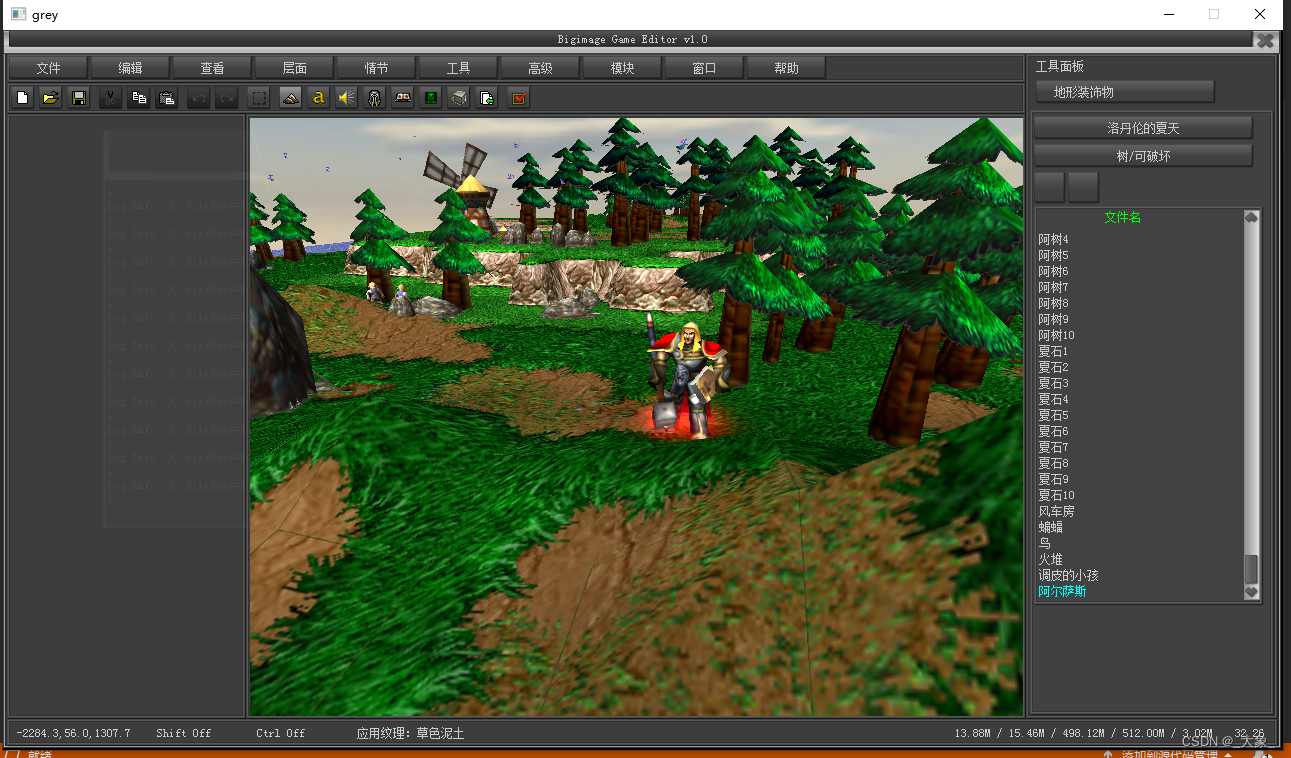Select the dashed selection rectangle tool

[259, 98]
